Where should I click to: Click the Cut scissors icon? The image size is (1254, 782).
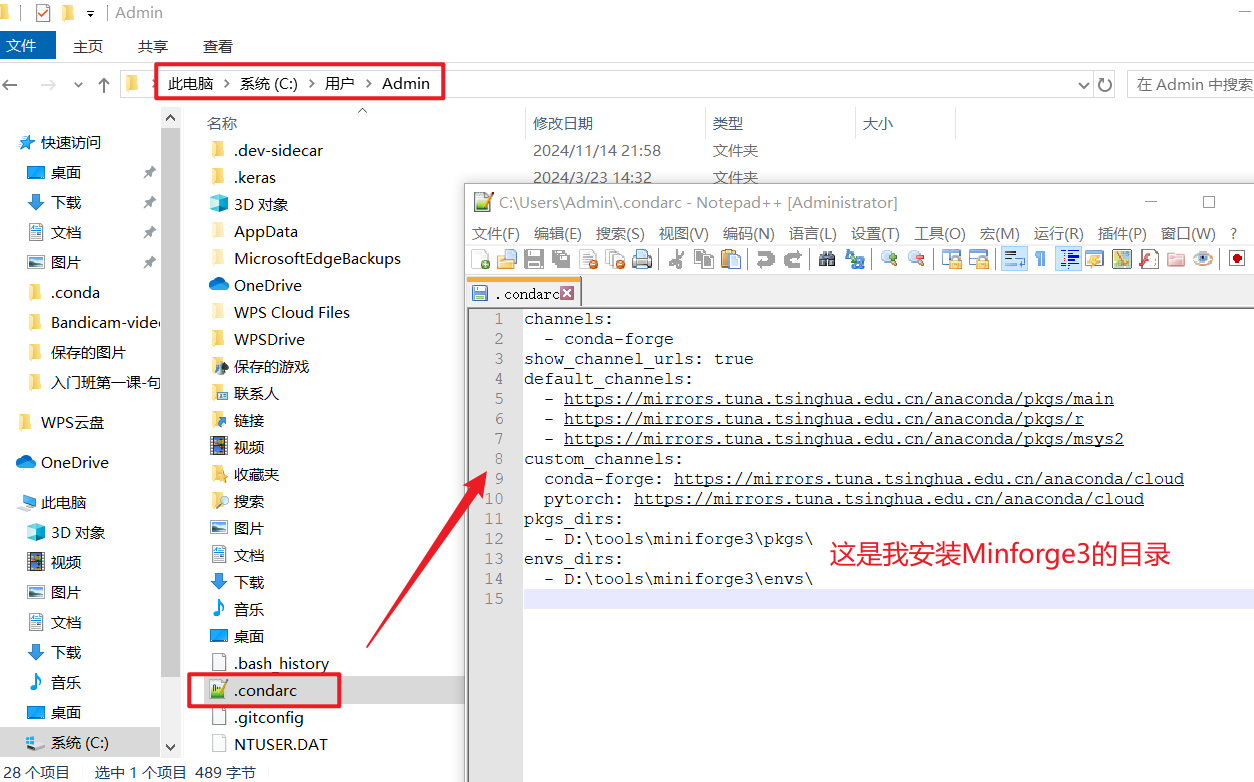pyautogui.click(x=676, y=259)
